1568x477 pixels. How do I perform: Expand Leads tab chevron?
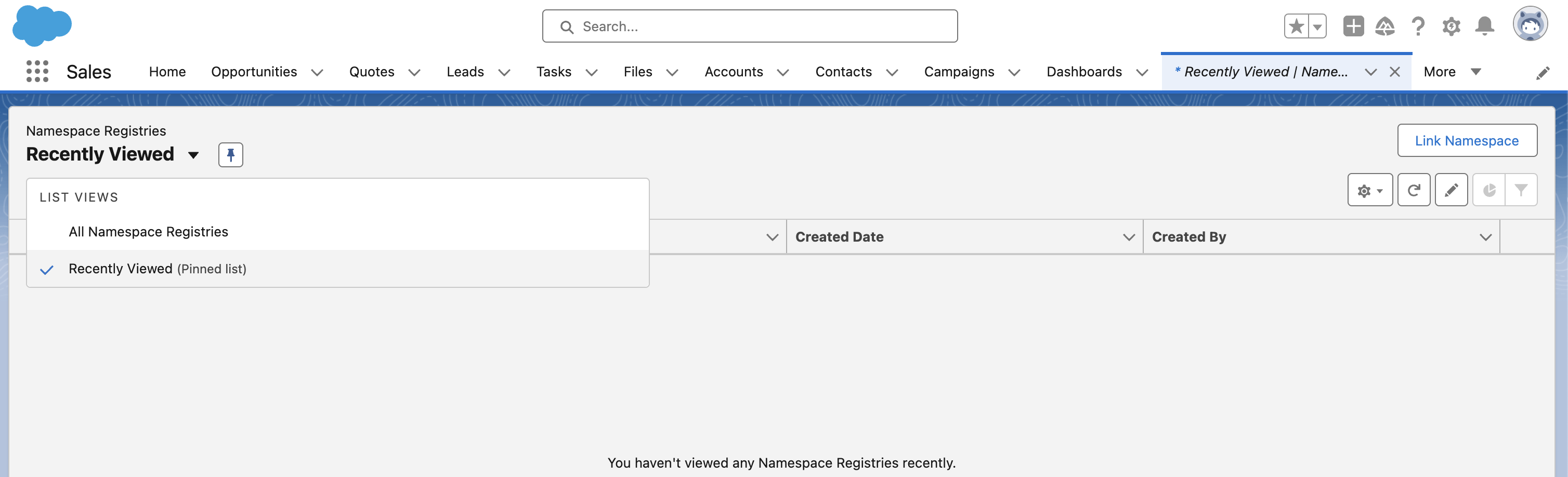pos(504,72)
